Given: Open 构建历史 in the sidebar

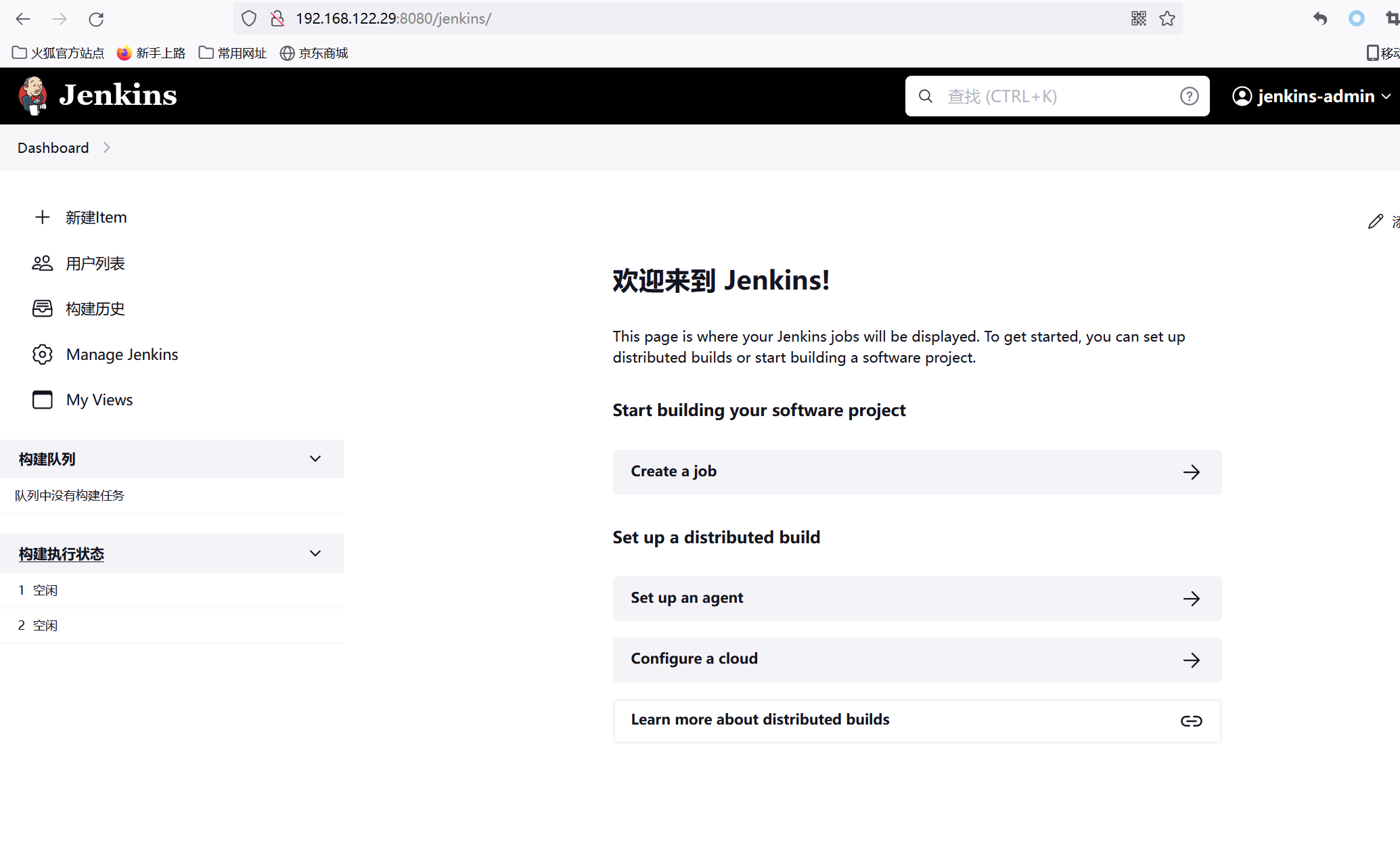Looking at the screenshot, I should point(95,308).
